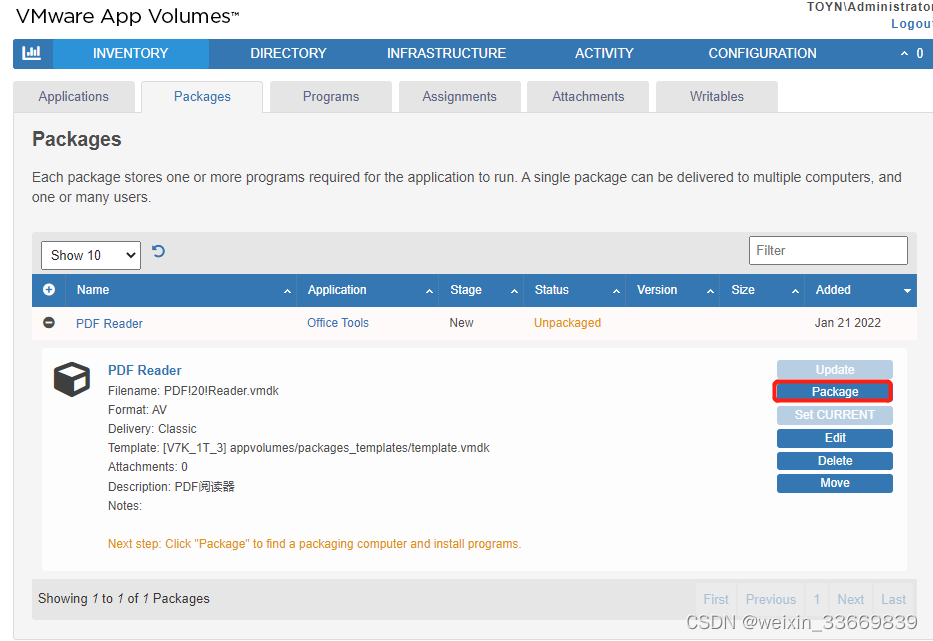Collapse the PDF Reader row minus icon
This screenshot has height=641, width=933.
pos(49,322)
